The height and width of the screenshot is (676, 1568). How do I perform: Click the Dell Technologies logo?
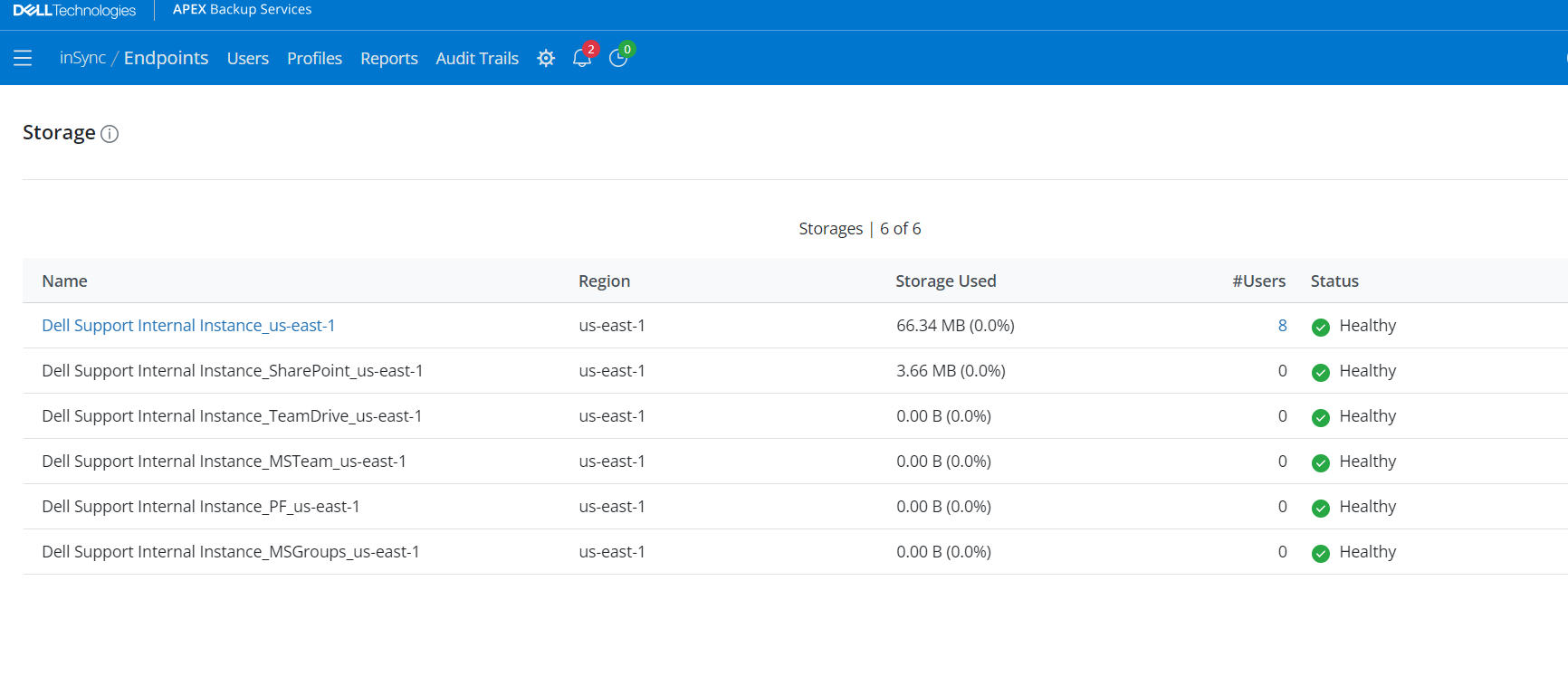coord(74,11)
